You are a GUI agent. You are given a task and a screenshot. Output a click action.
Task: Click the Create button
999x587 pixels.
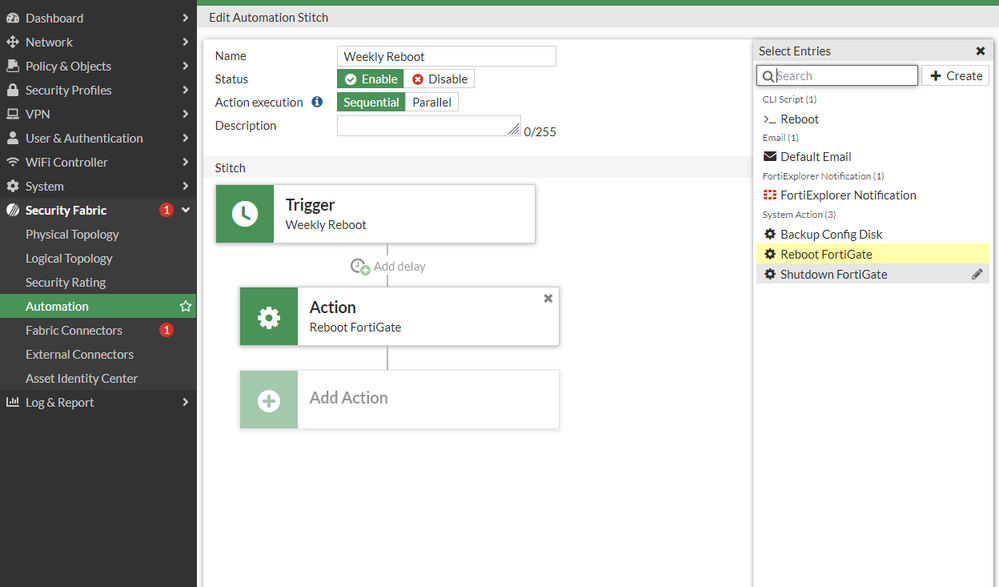click(x=955, y=76)
